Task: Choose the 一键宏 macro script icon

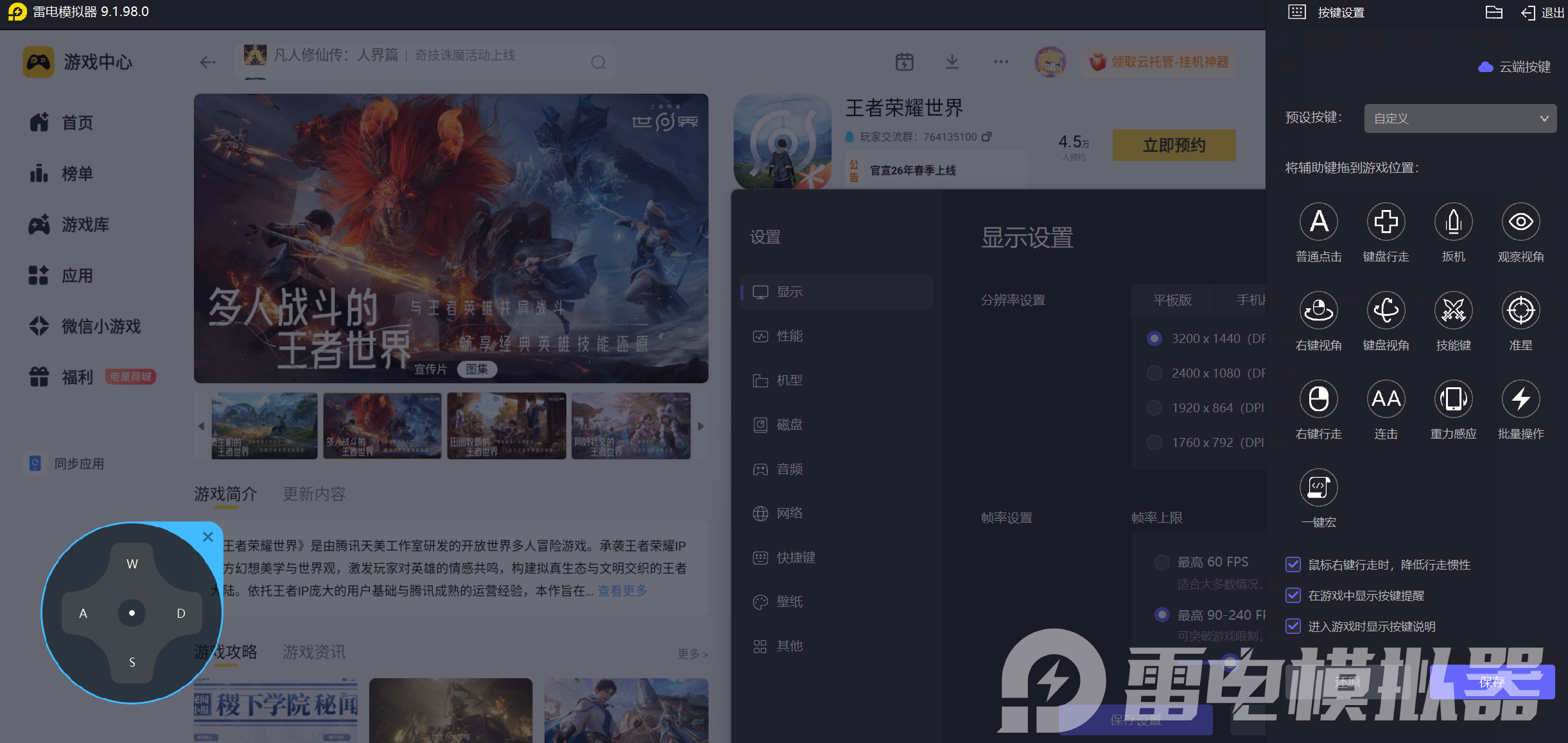Action: coord(1318,488)
